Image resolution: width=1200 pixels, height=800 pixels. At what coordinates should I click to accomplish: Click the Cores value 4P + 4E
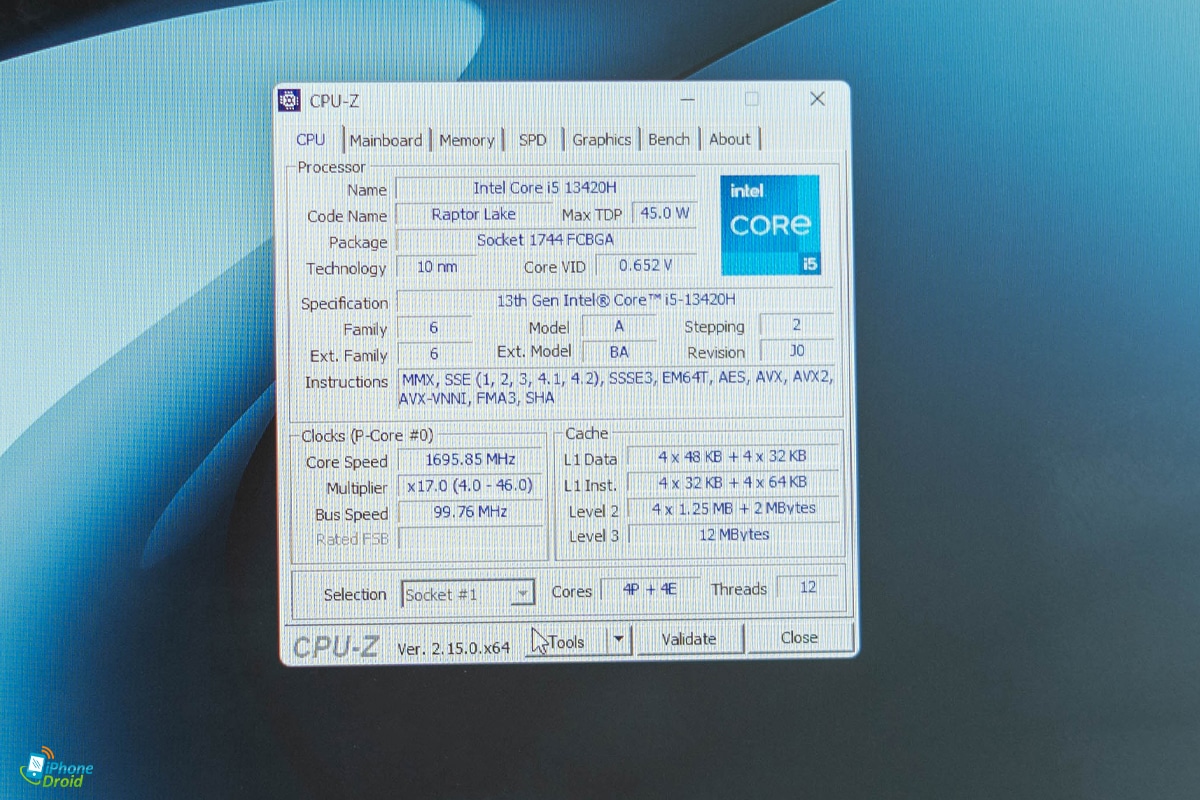(650, 589)
